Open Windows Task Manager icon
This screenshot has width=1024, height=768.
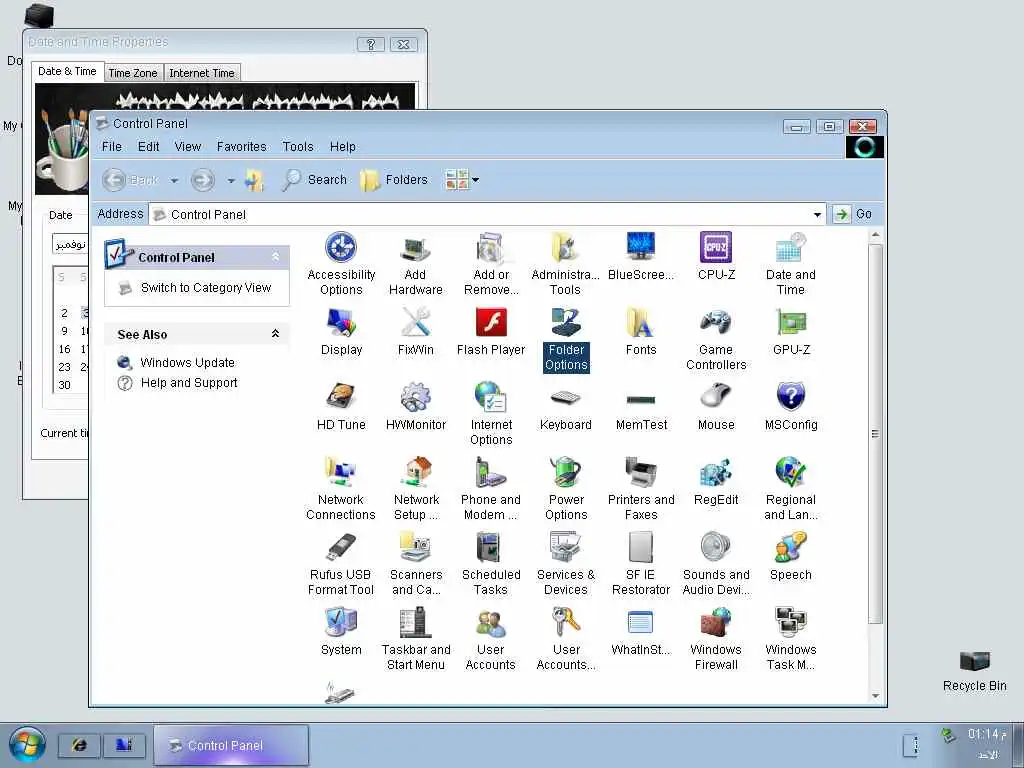tap(790, 639)
